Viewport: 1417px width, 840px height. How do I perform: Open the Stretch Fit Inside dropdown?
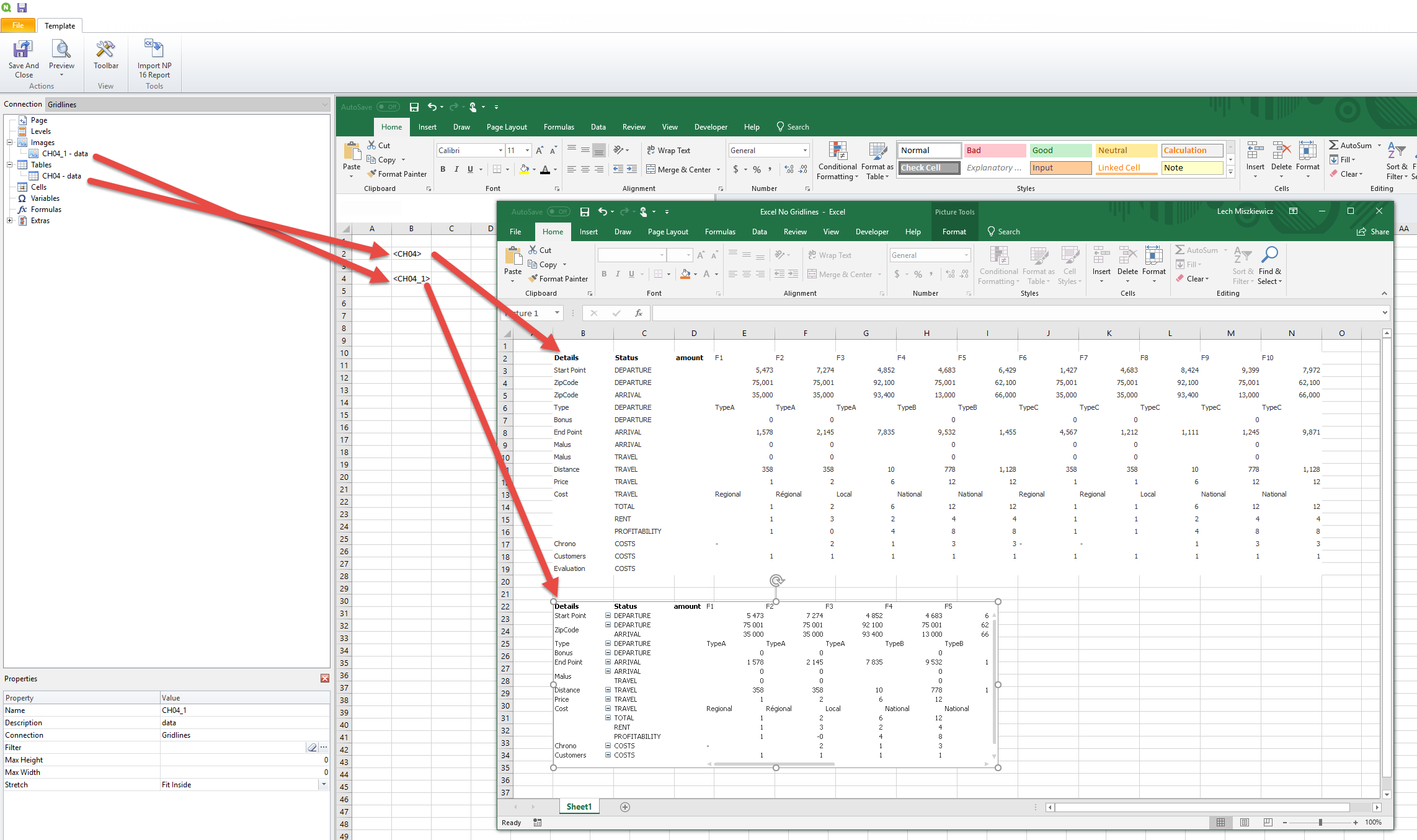tap(324, 784)
